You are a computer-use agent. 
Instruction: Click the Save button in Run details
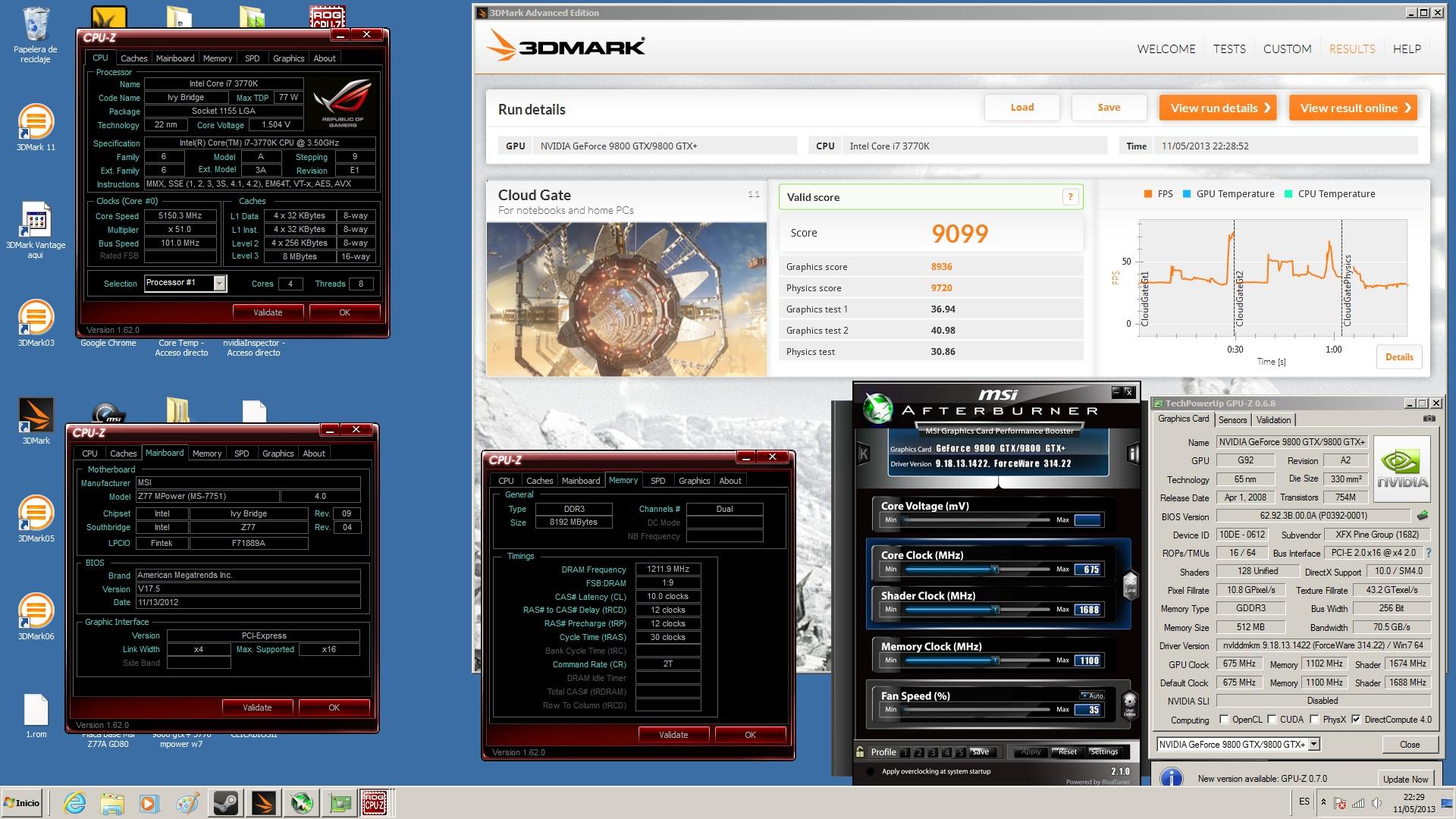[x=1109, y=108]
